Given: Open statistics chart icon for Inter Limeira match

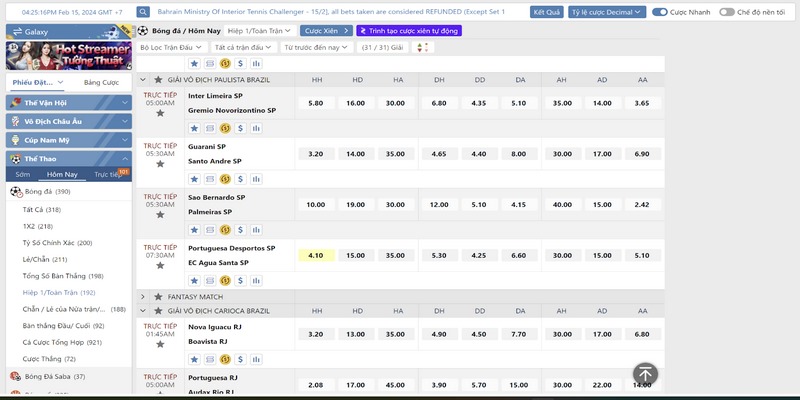Looking at the screenshot, I should (256, 128).
